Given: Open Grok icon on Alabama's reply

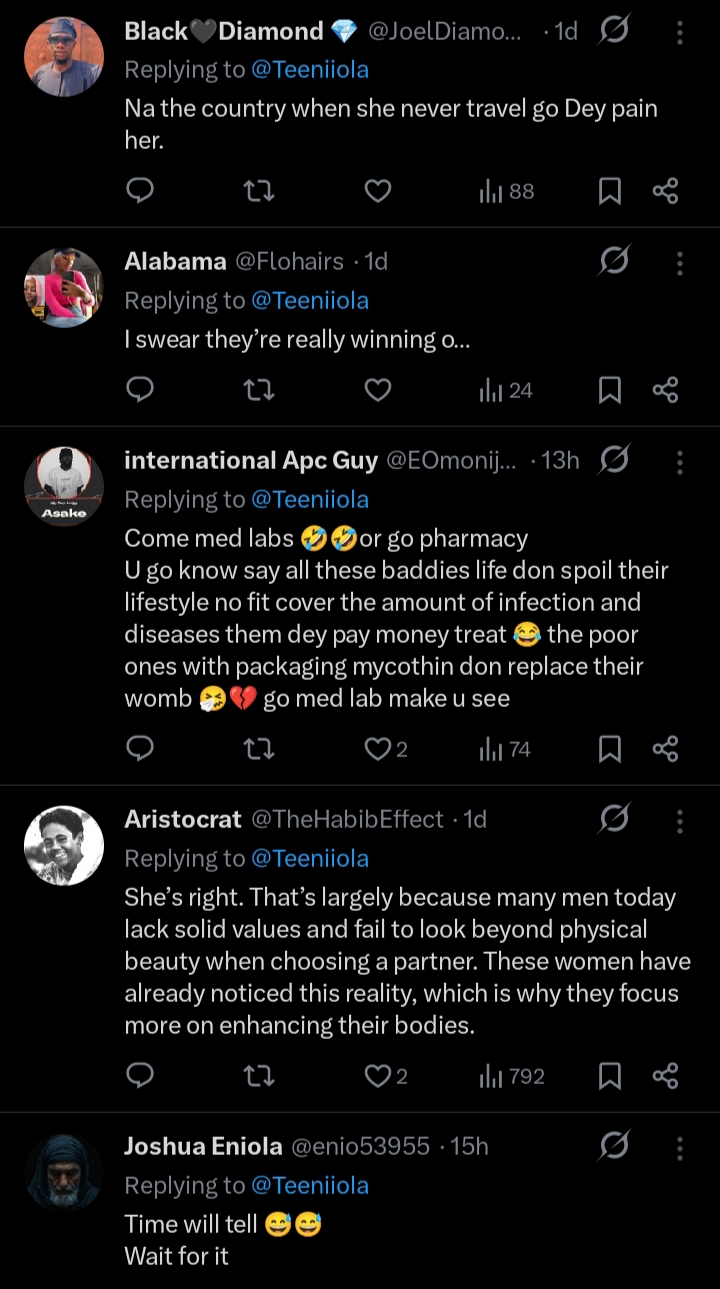Looking at the screenshot, I should point(613,262).
